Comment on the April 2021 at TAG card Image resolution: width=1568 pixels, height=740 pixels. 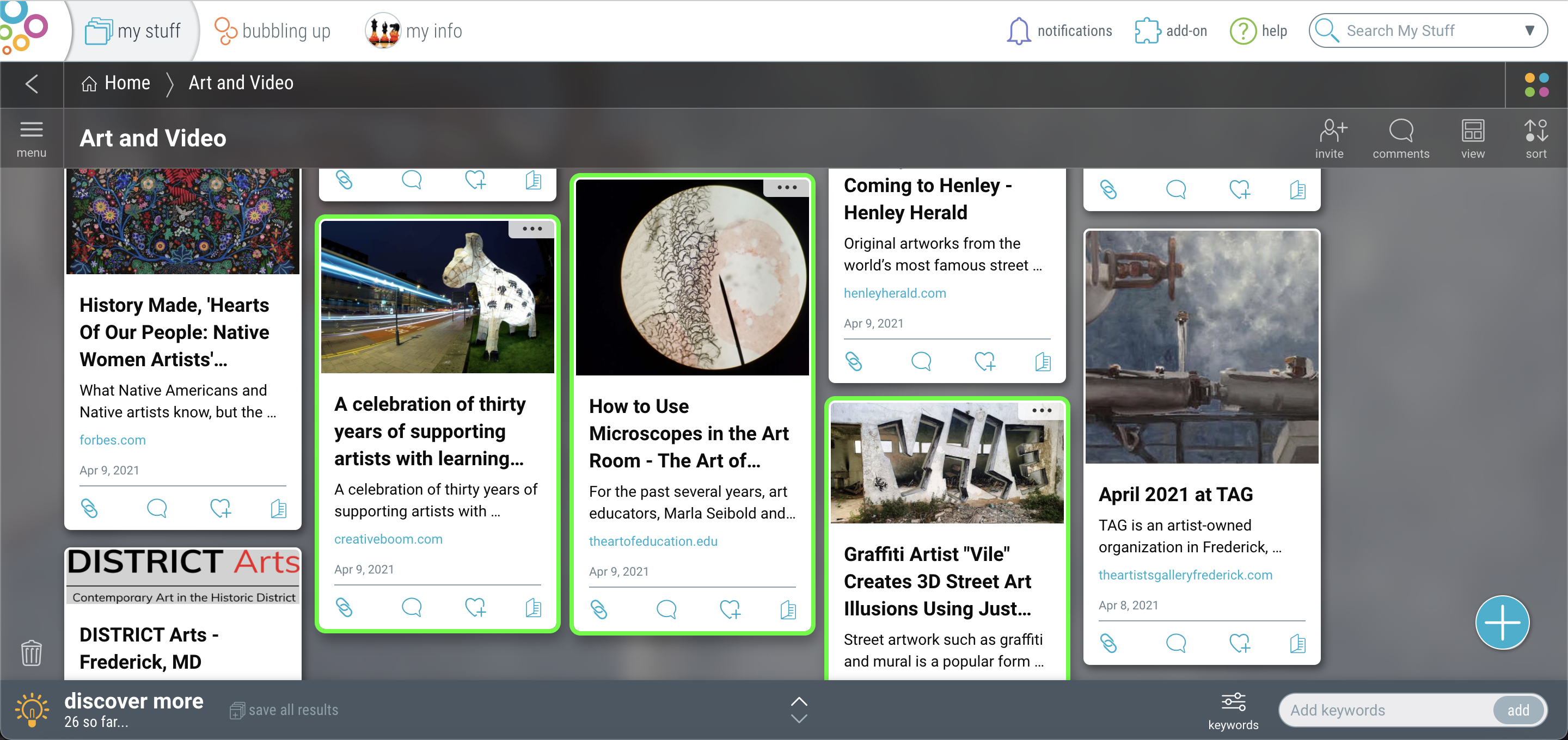pos(1176,643)
